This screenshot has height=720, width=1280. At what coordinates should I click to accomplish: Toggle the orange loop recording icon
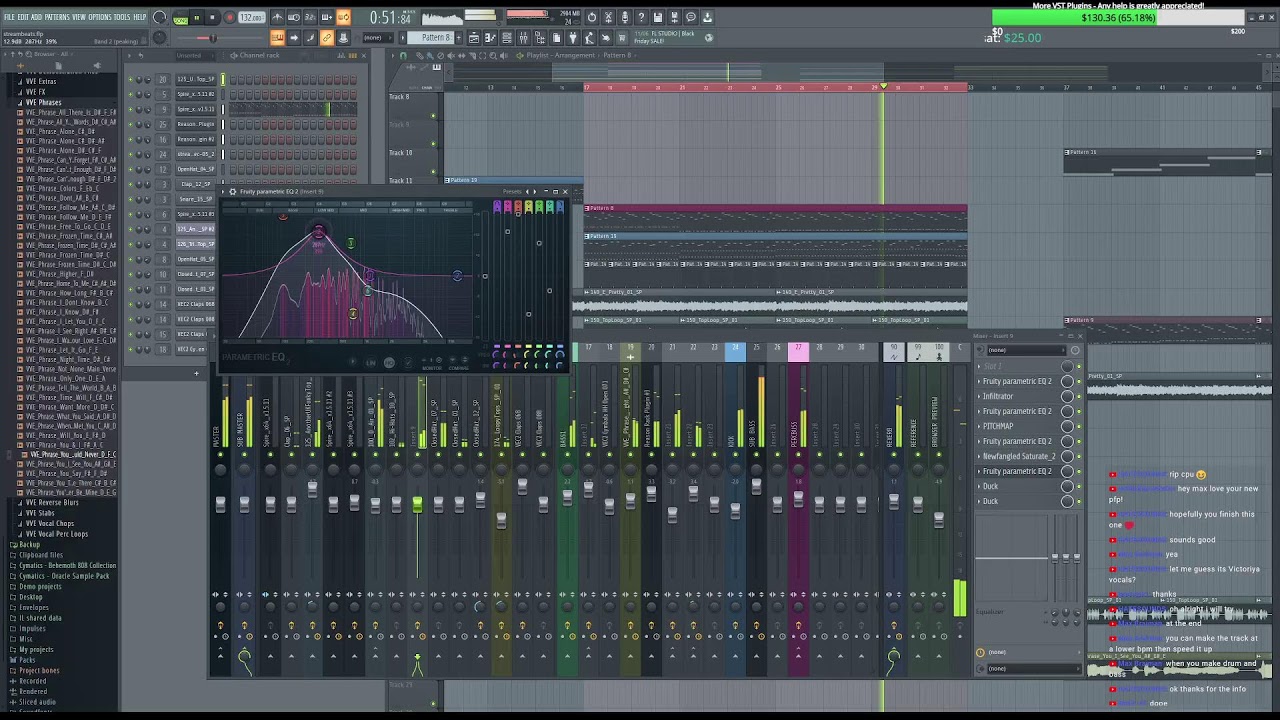pyautogui.click(x=344, y=17)
